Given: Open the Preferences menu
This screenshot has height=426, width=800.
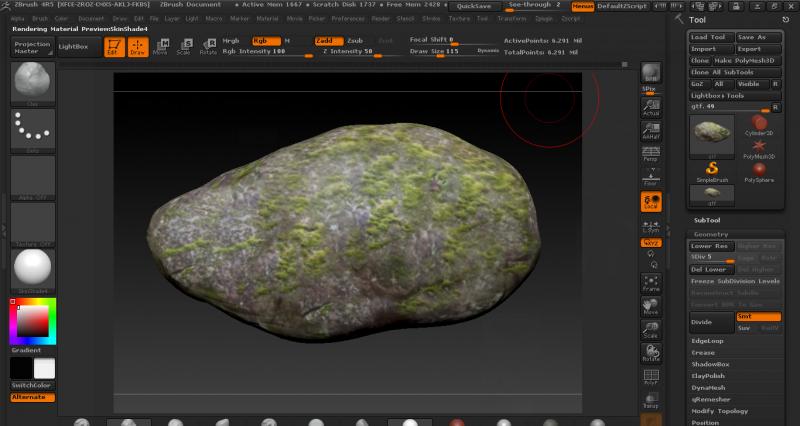Looking at the screenshot, I should click(x=348, y=18).
